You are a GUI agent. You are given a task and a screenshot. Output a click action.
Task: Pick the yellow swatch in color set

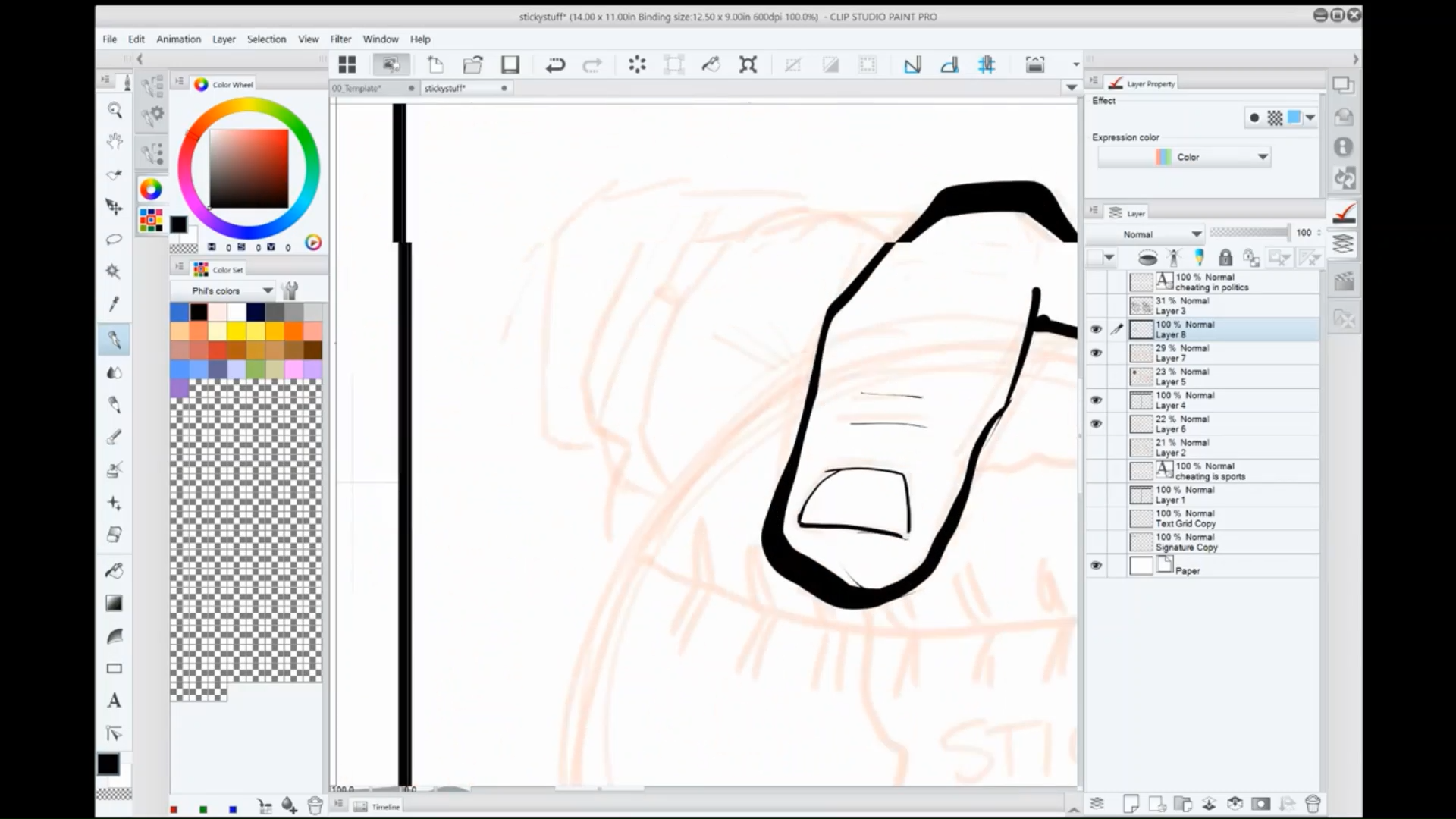(x=237, y=331)
